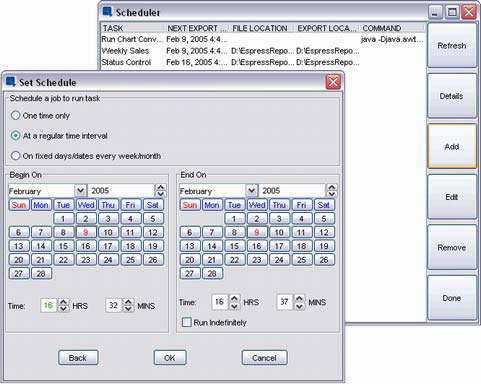Pick day 9 in Begin On calendar
Viewport: 481px width, 384px height.
click(86, 232)
